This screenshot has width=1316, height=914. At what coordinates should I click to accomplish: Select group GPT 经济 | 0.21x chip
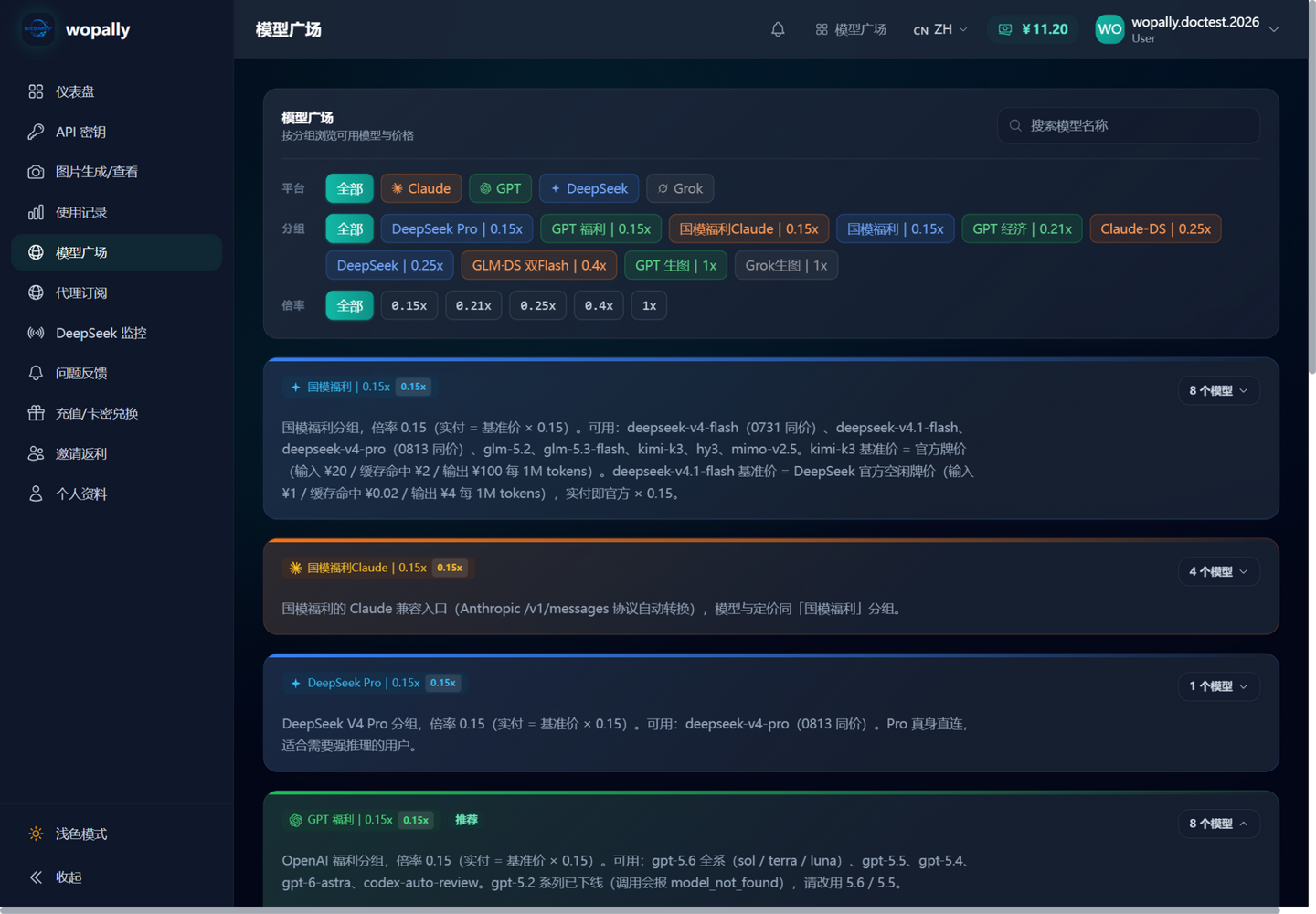coord(1023,228)
